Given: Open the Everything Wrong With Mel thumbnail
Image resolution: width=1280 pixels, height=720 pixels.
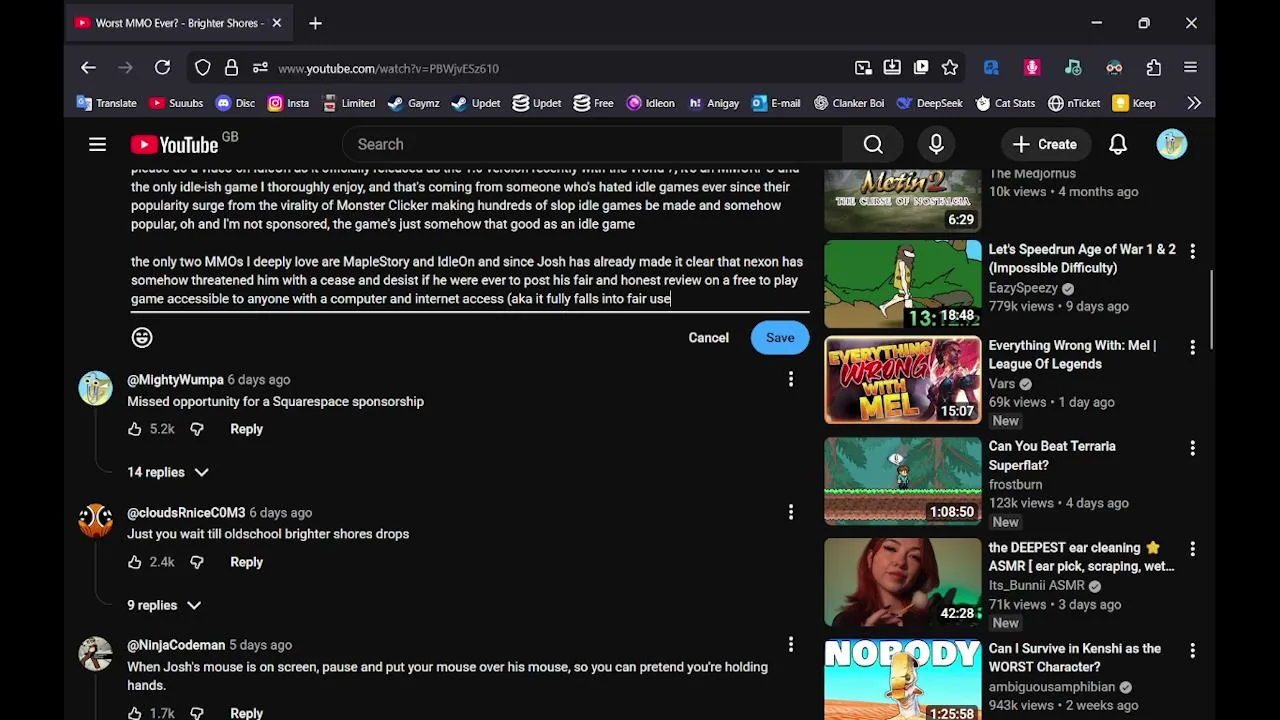Looking at the screenshot, I should [902, 380].
